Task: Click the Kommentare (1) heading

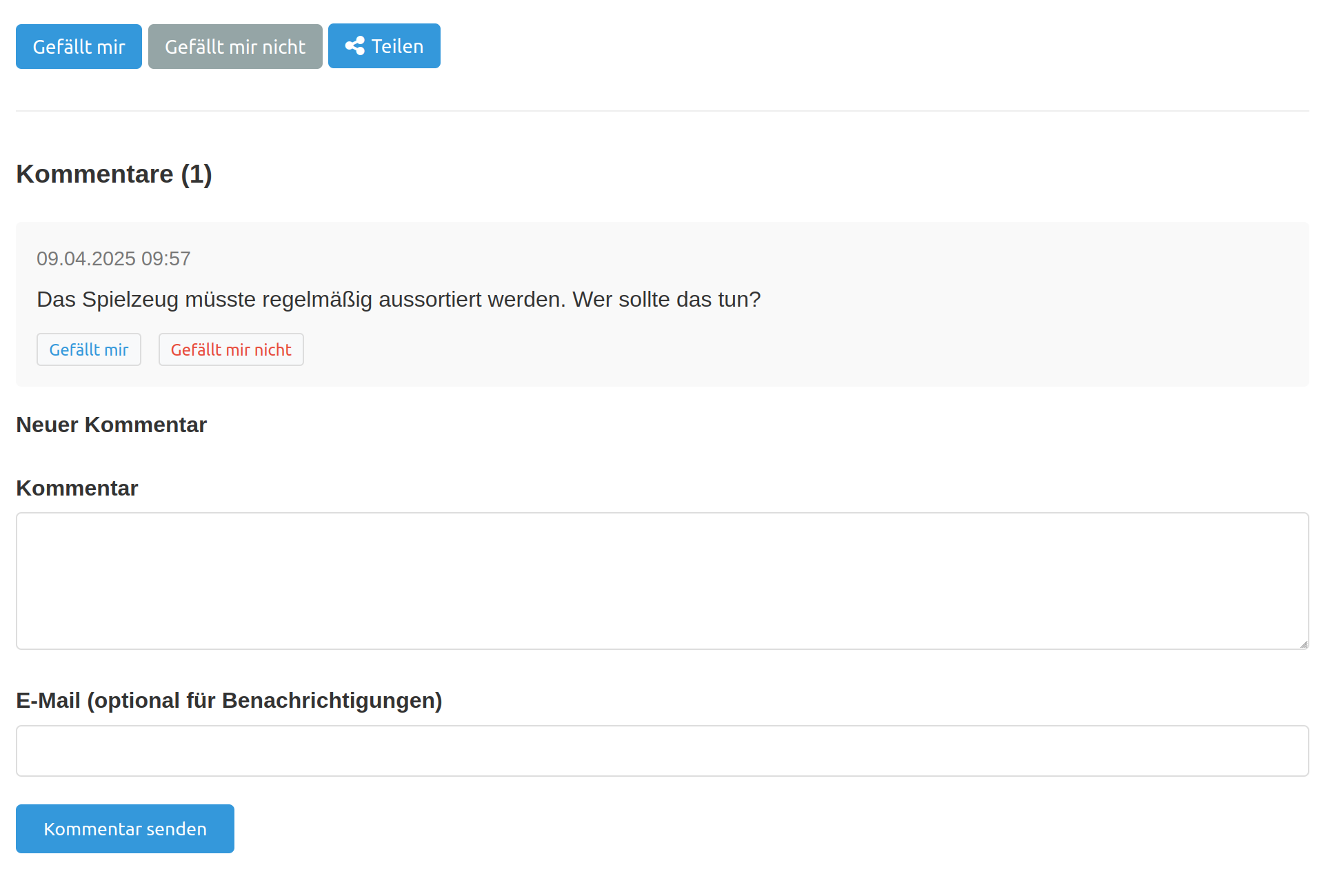Action: 114,174
